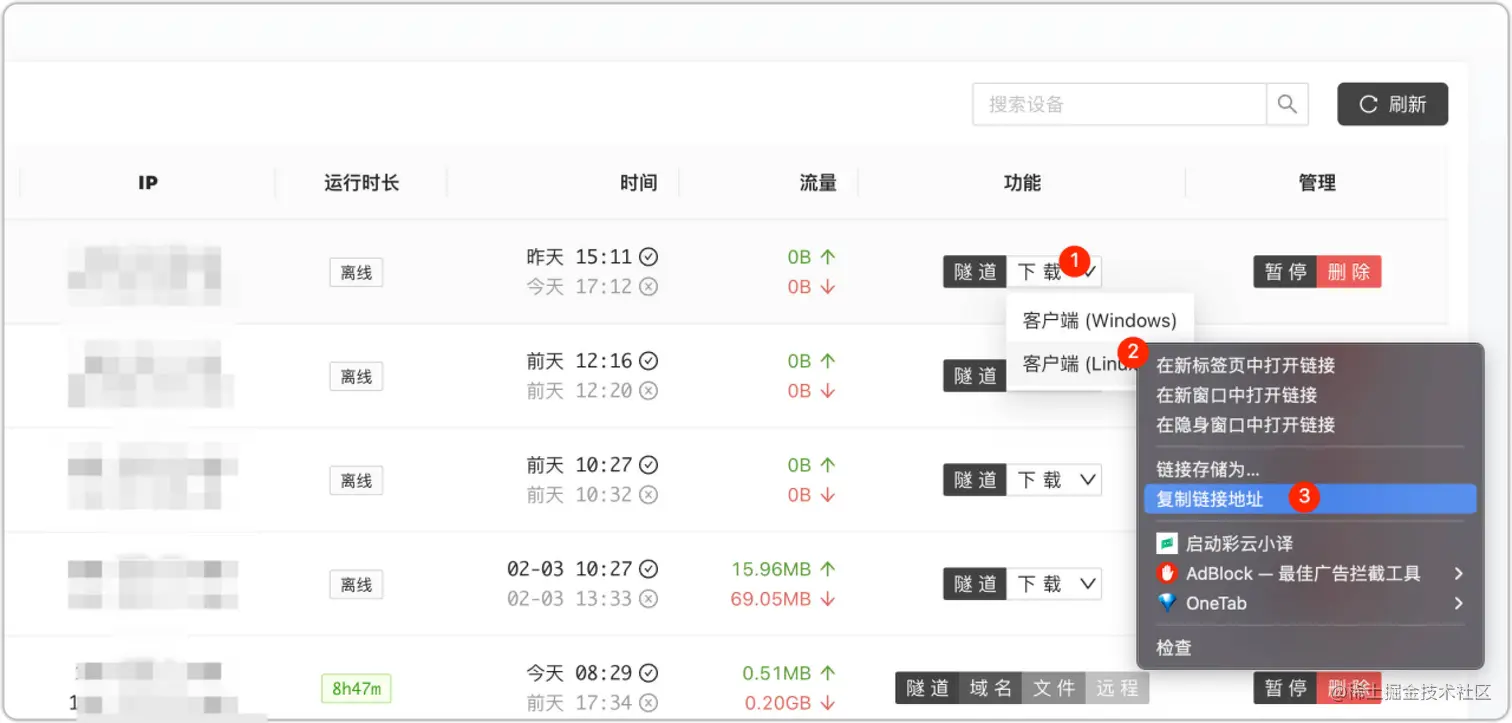
Task: Click 隧道 button in the 昨天 15:11 row
Action: [x=975, y=271]
